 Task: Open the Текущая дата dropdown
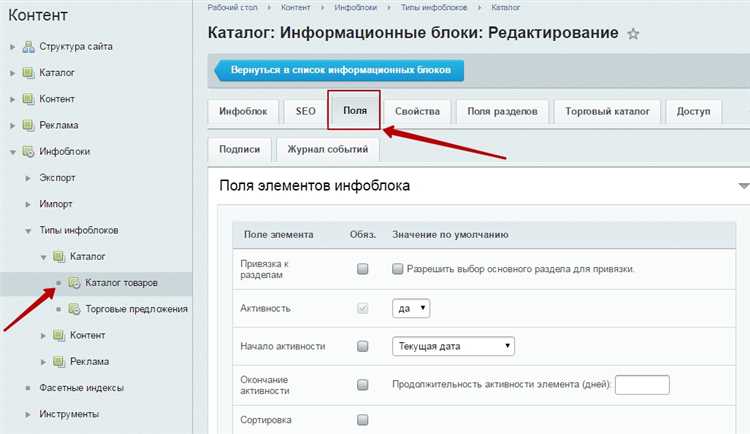(453, 346)
